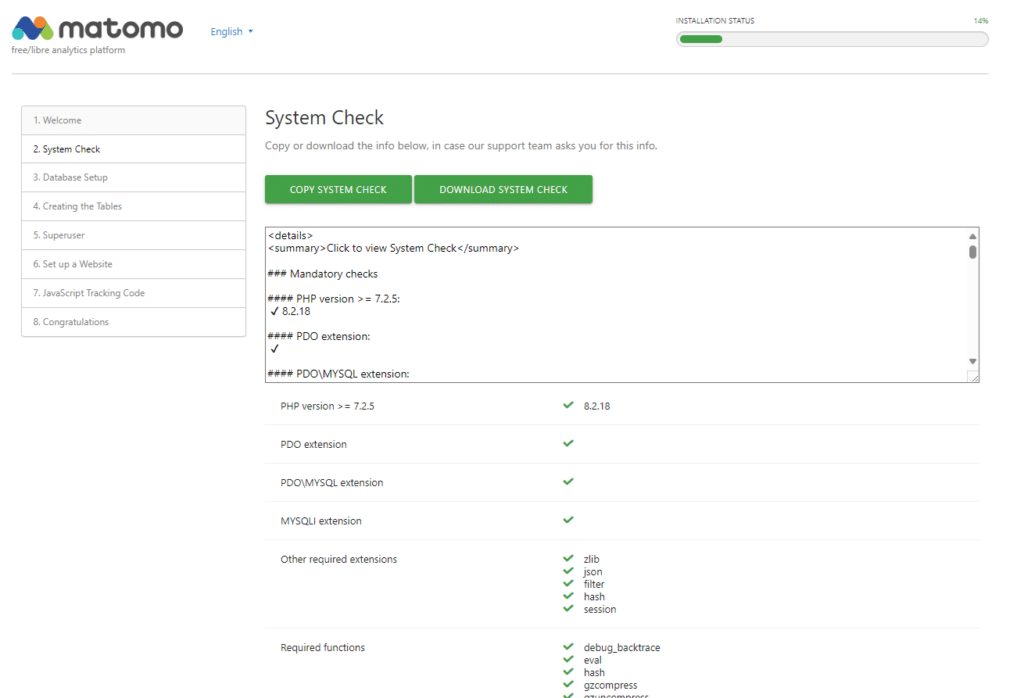
Task: Click the installation status progress bar
Action: click(831, 39)
